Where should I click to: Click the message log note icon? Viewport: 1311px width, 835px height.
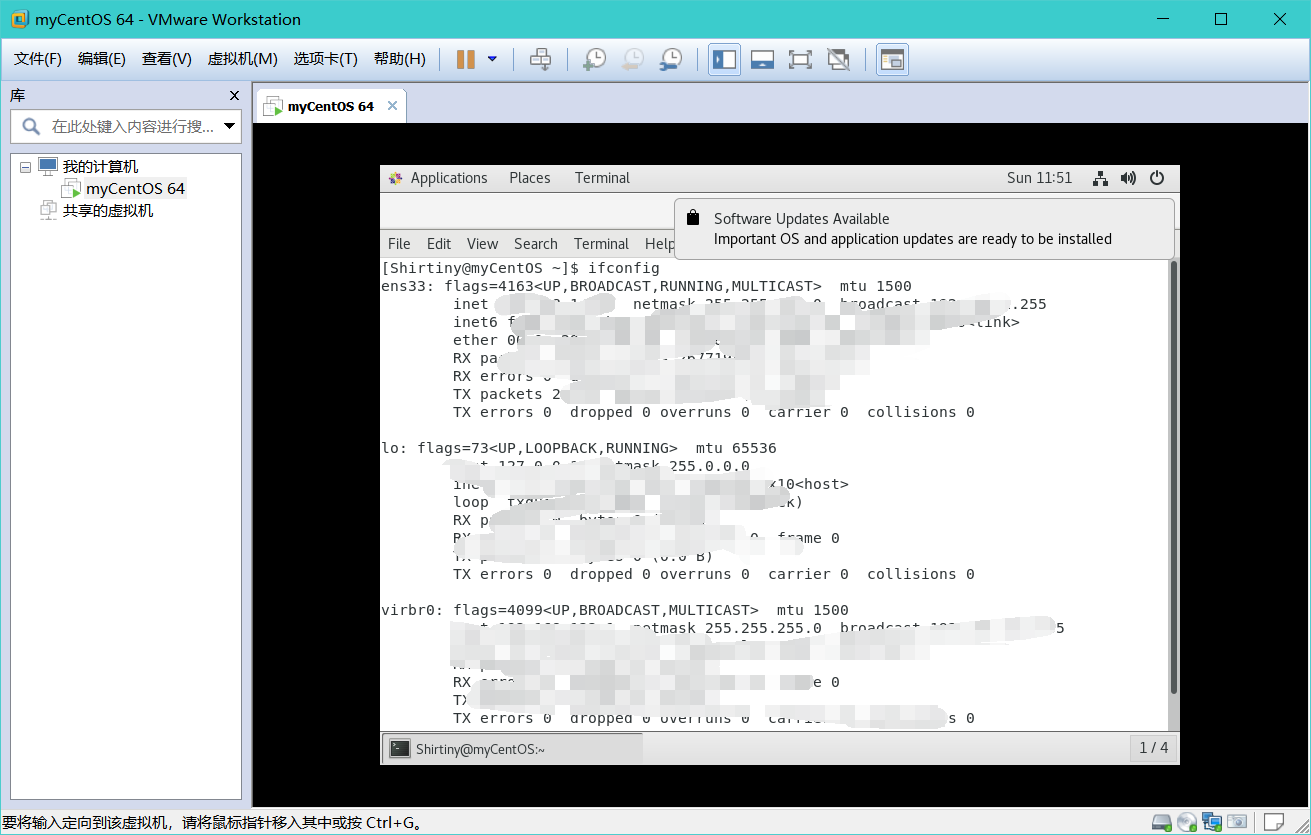pyautogui.click(x=1274, y=823)
